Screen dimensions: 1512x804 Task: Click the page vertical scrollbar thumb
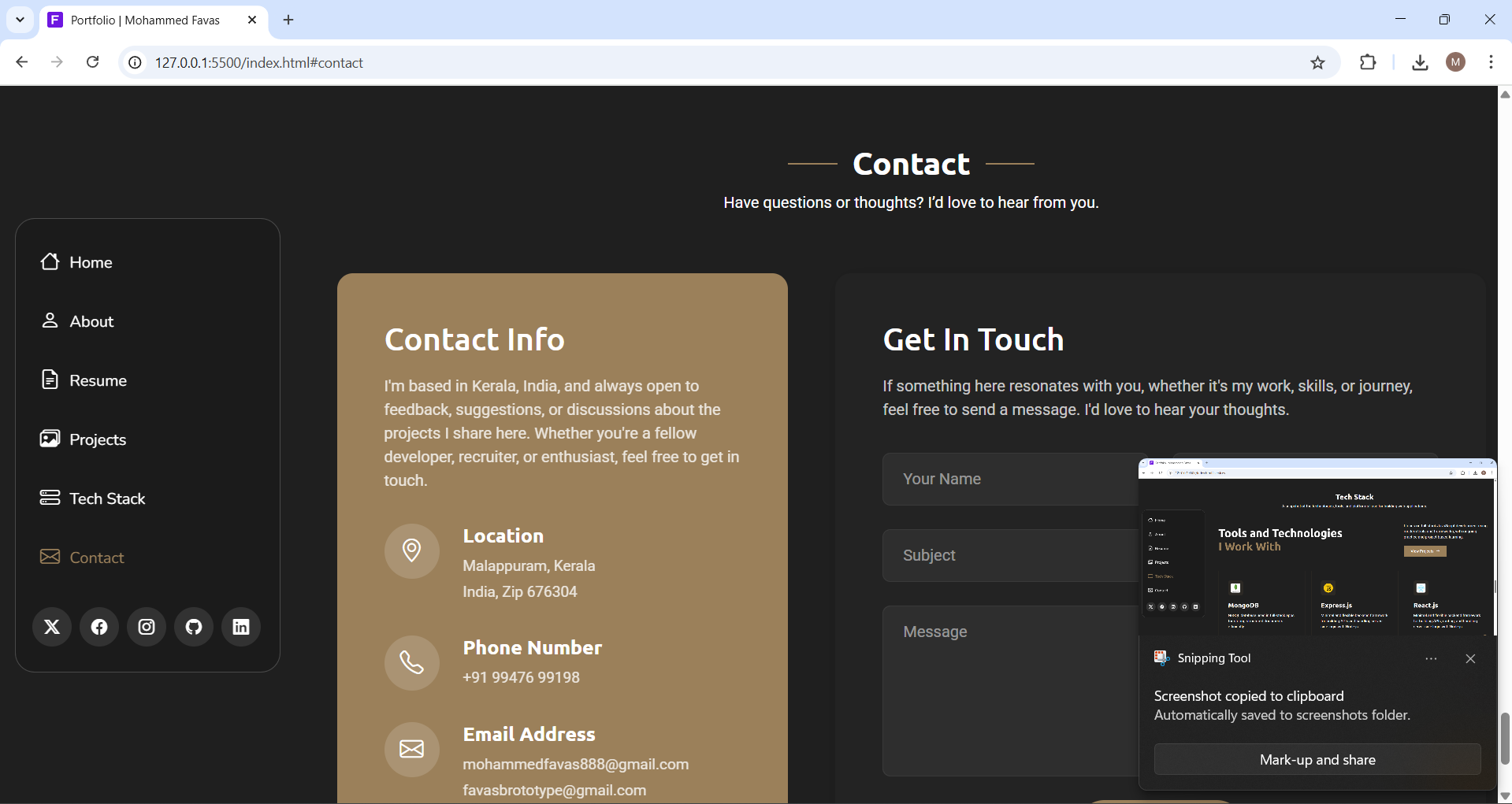point(1505,738)
